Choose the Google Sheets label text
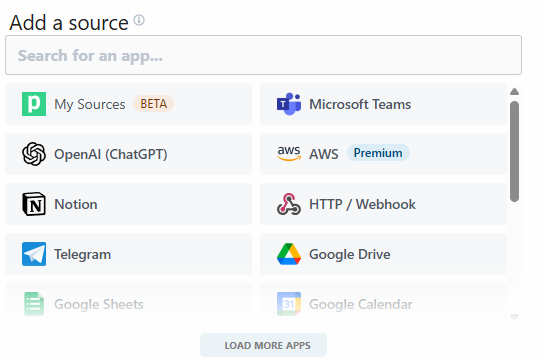The height and width of the screenshot is (361, 546). [x=99, y=304]
